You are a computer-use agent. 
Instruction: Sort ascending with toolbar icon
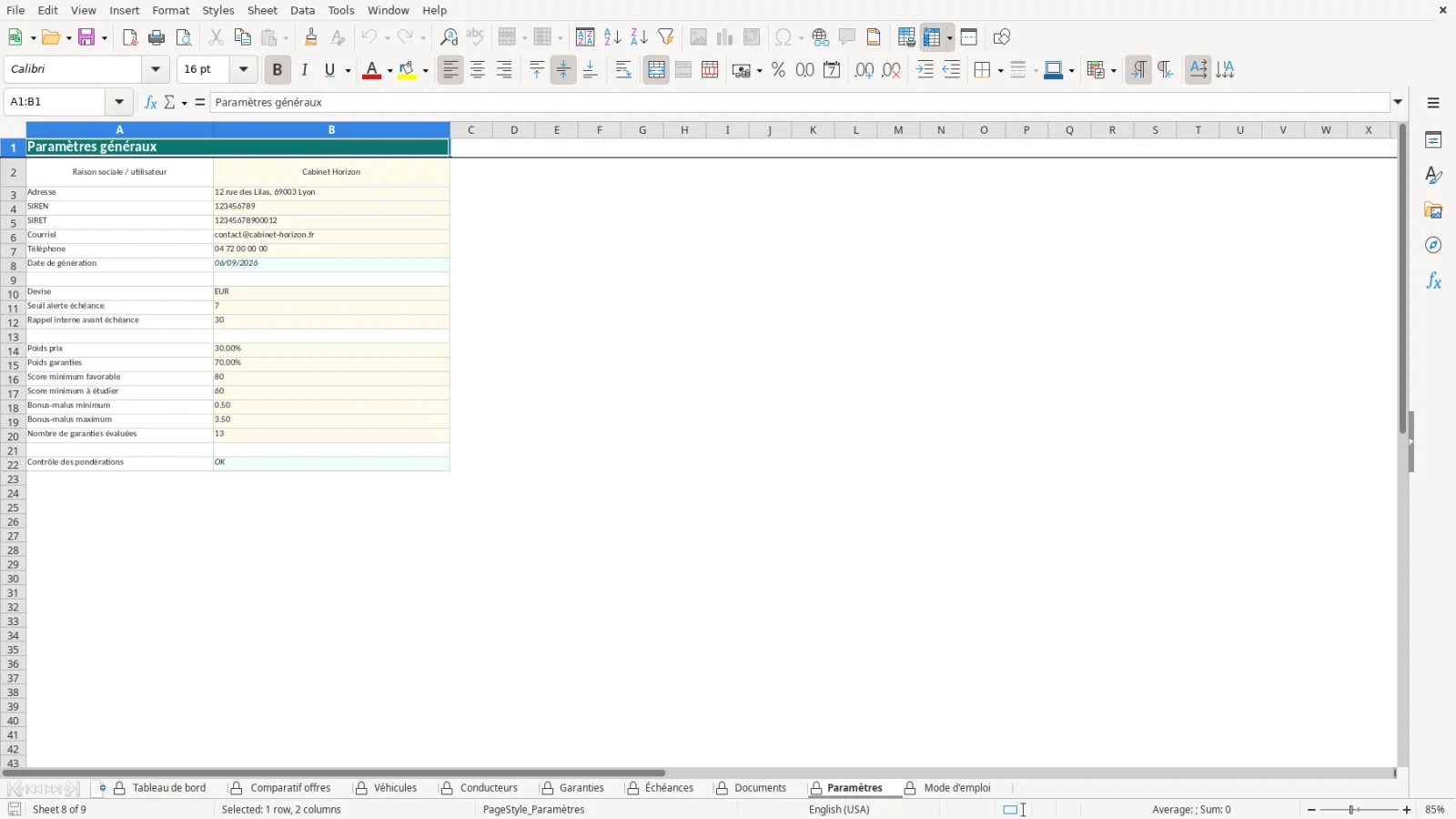(612, 37)
